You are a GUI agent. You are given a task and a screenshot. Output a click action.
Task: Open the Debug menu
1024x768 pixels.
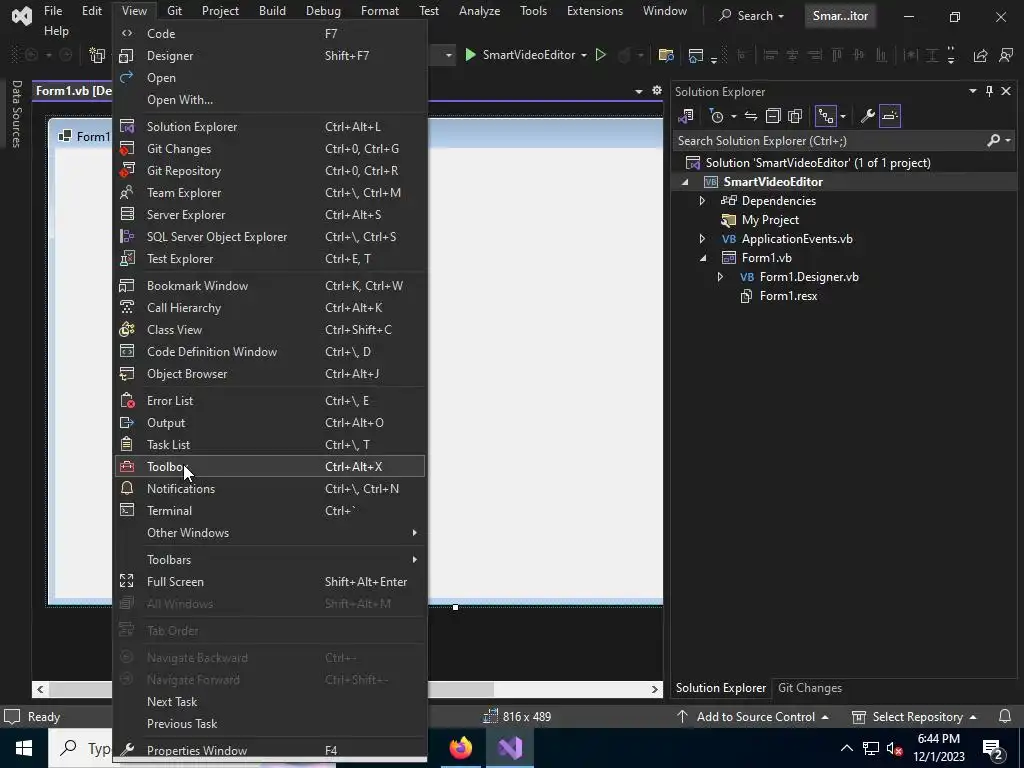(323, 11)
